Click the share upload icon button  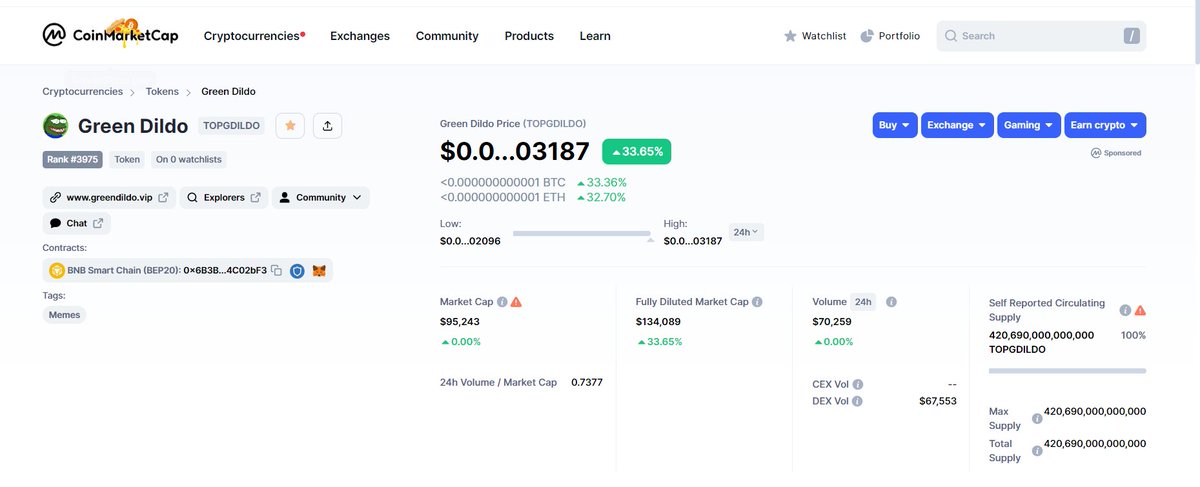[x=328, y=126]
